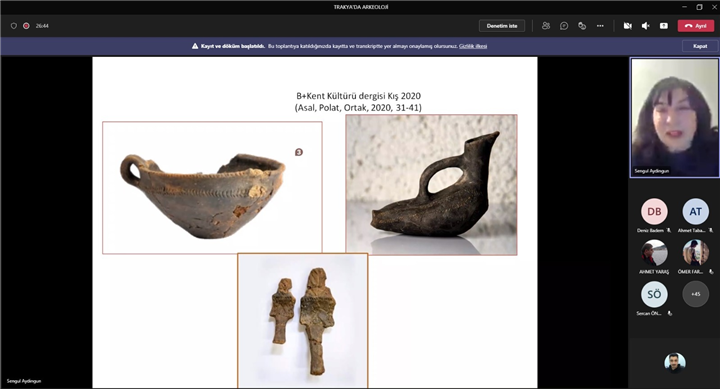
Task: Click slide title B+Kent Kültürü dergisi
Action: click(x=358, y=96)
